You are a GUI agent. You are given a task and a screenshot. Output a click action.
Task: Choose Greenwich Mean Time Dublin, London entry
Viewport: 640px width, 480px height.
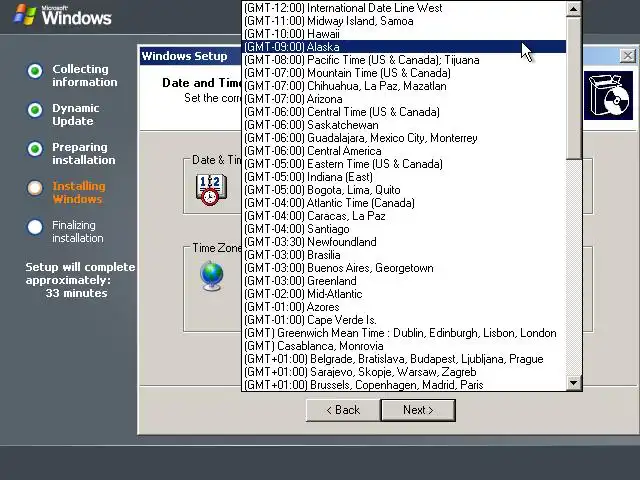tap(404, 333)
